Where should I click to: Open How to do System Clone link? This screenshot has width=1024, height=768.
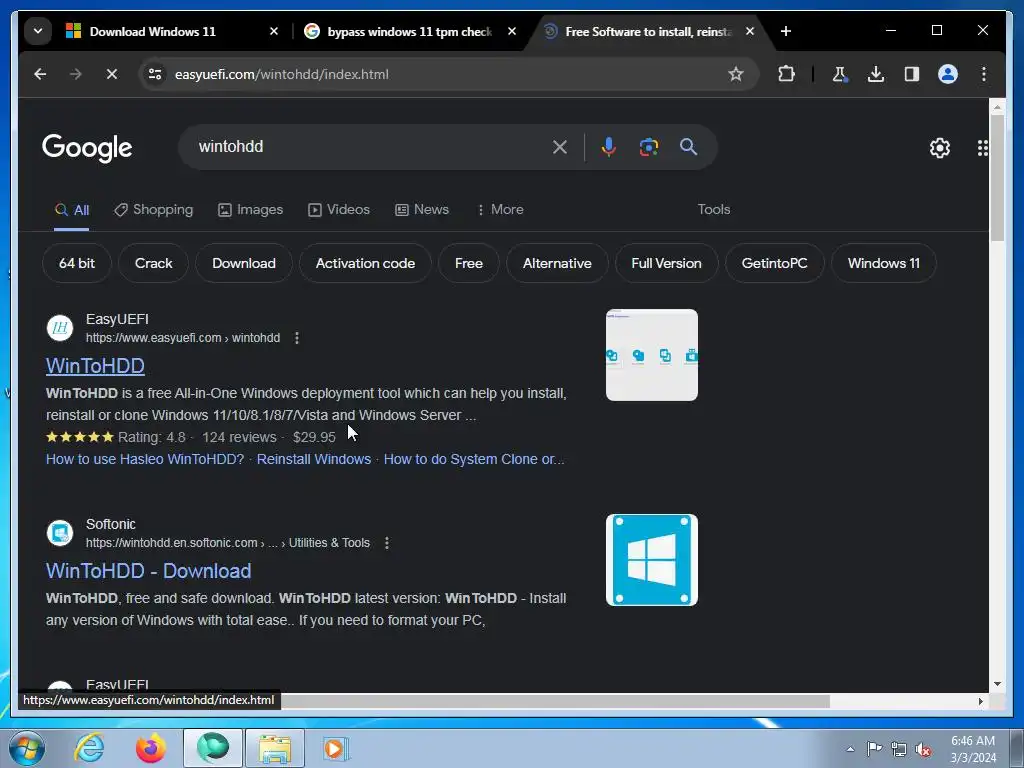(473, 459)
